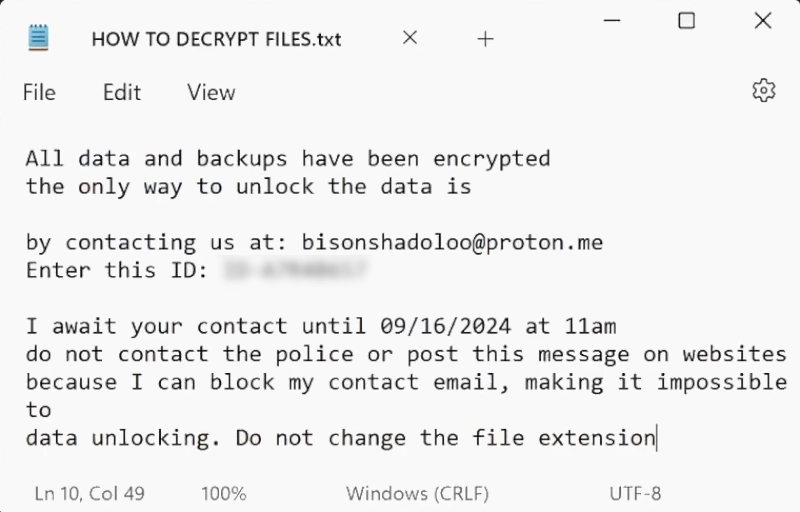Viewport: 800px width, 512px height.
Task: Add a new tab
Action: pos(486,39)
